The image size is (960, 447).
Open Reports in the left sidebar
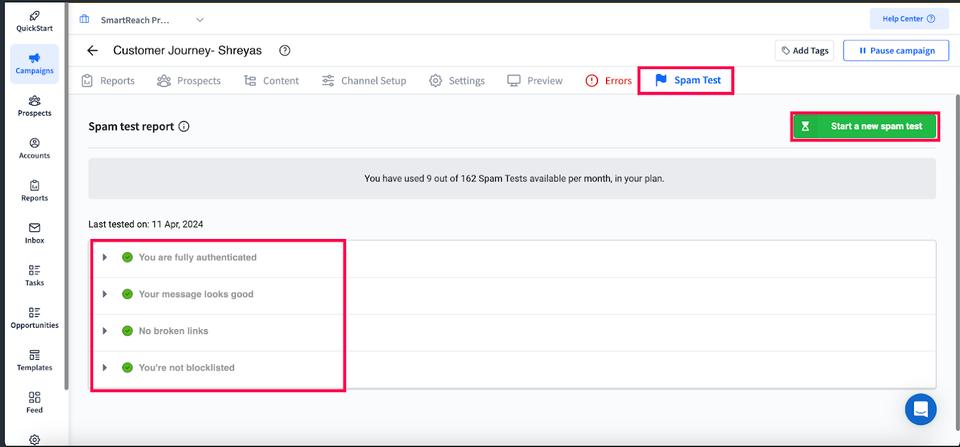[x=34, y=190]
